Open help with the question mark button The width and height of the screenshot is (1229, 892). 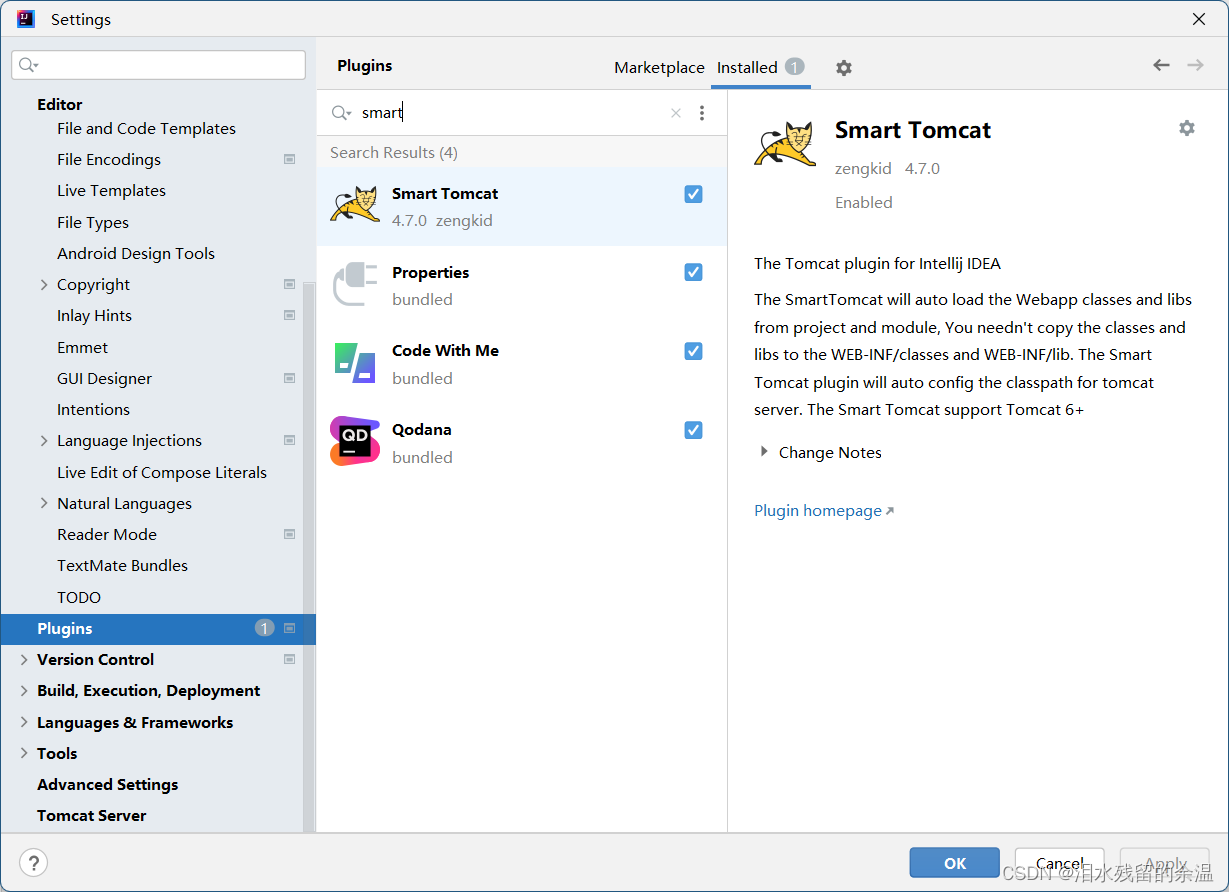point(34,863)
